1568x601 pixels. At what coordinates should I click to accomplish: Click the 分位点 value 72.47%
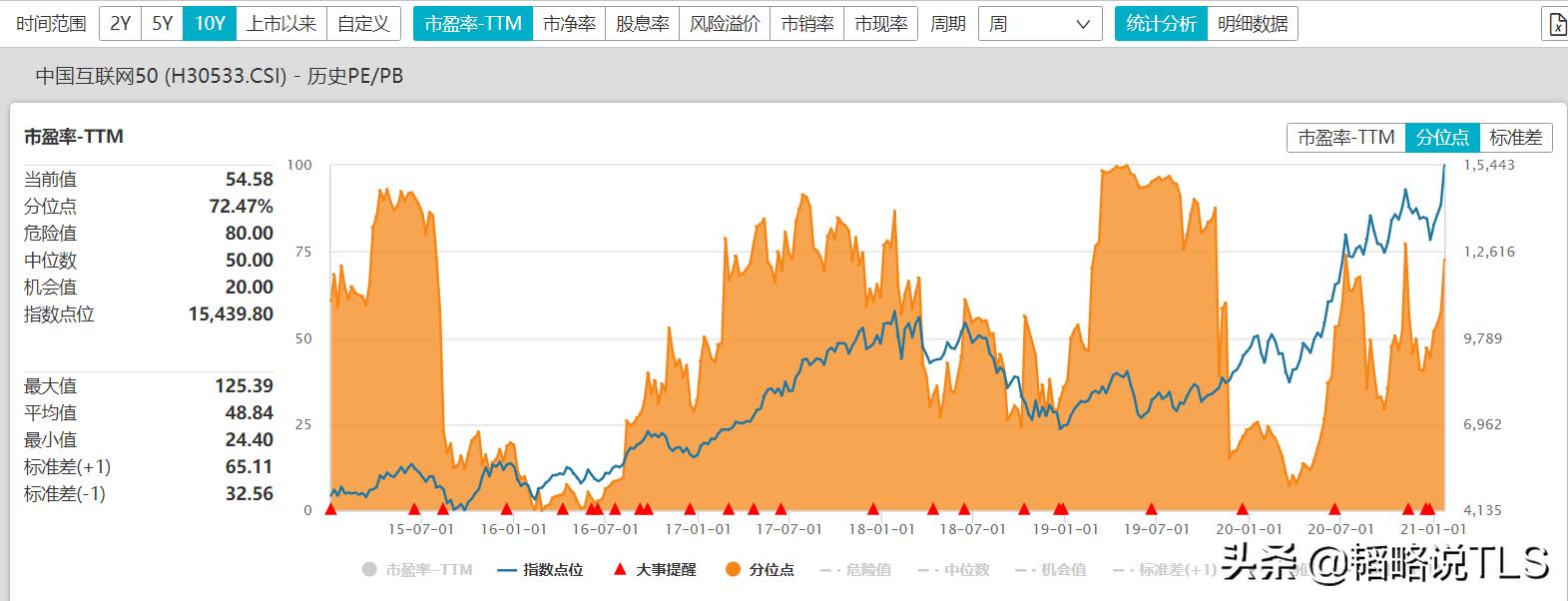click(240, 207)
